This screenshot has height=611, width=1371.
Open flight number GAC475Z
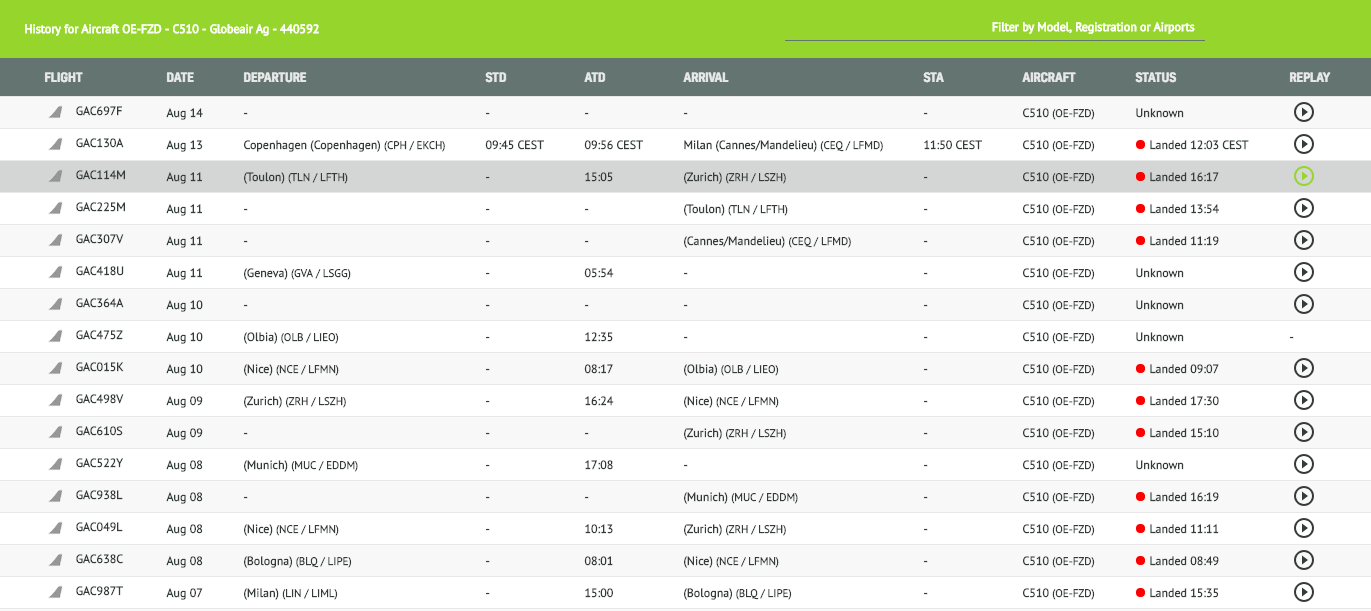pyautogui.click(x=100, y=336)
